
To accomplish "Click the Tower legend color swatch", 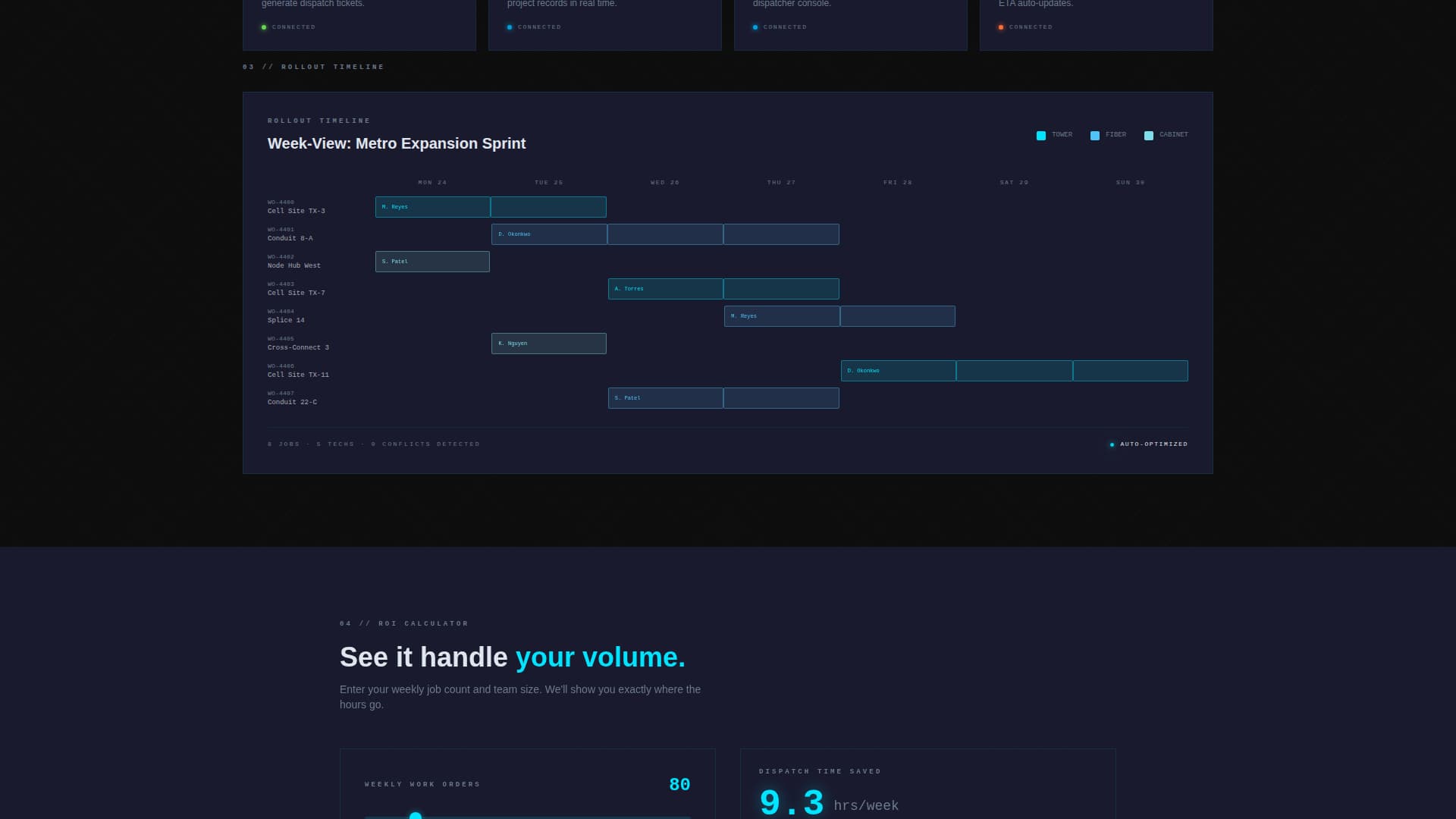I will [x=1041, y=136].
